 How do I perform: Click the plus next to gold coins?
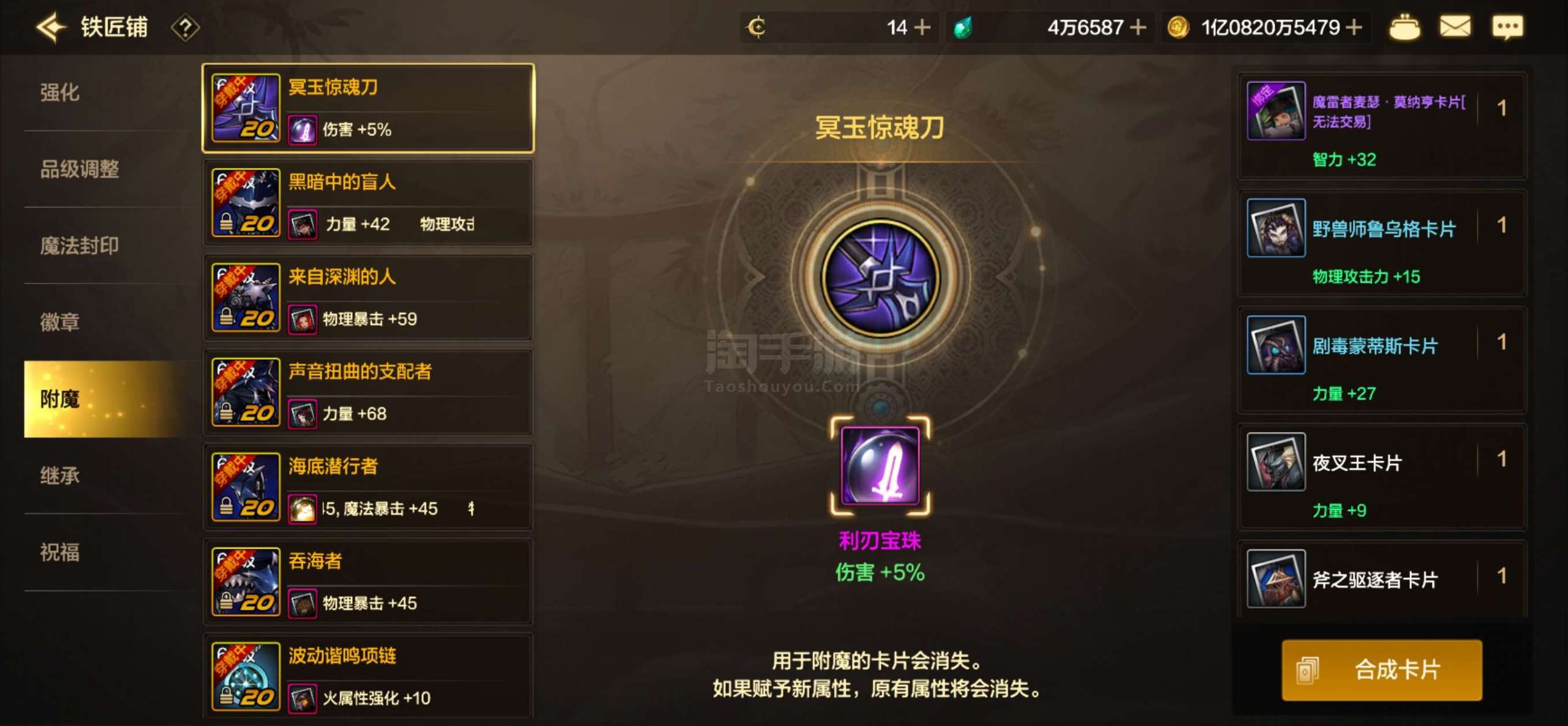[x=1354, y=28]
